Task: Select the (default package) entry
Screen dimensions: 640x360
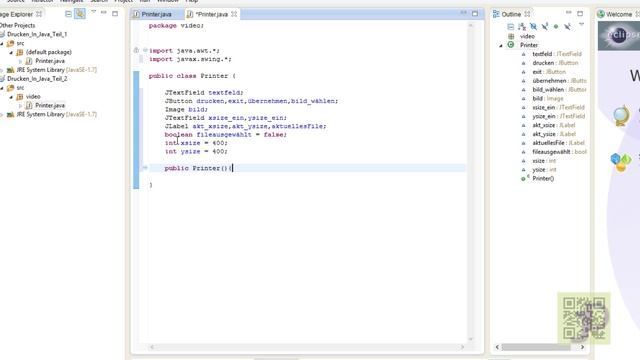Action: (48, 52)
